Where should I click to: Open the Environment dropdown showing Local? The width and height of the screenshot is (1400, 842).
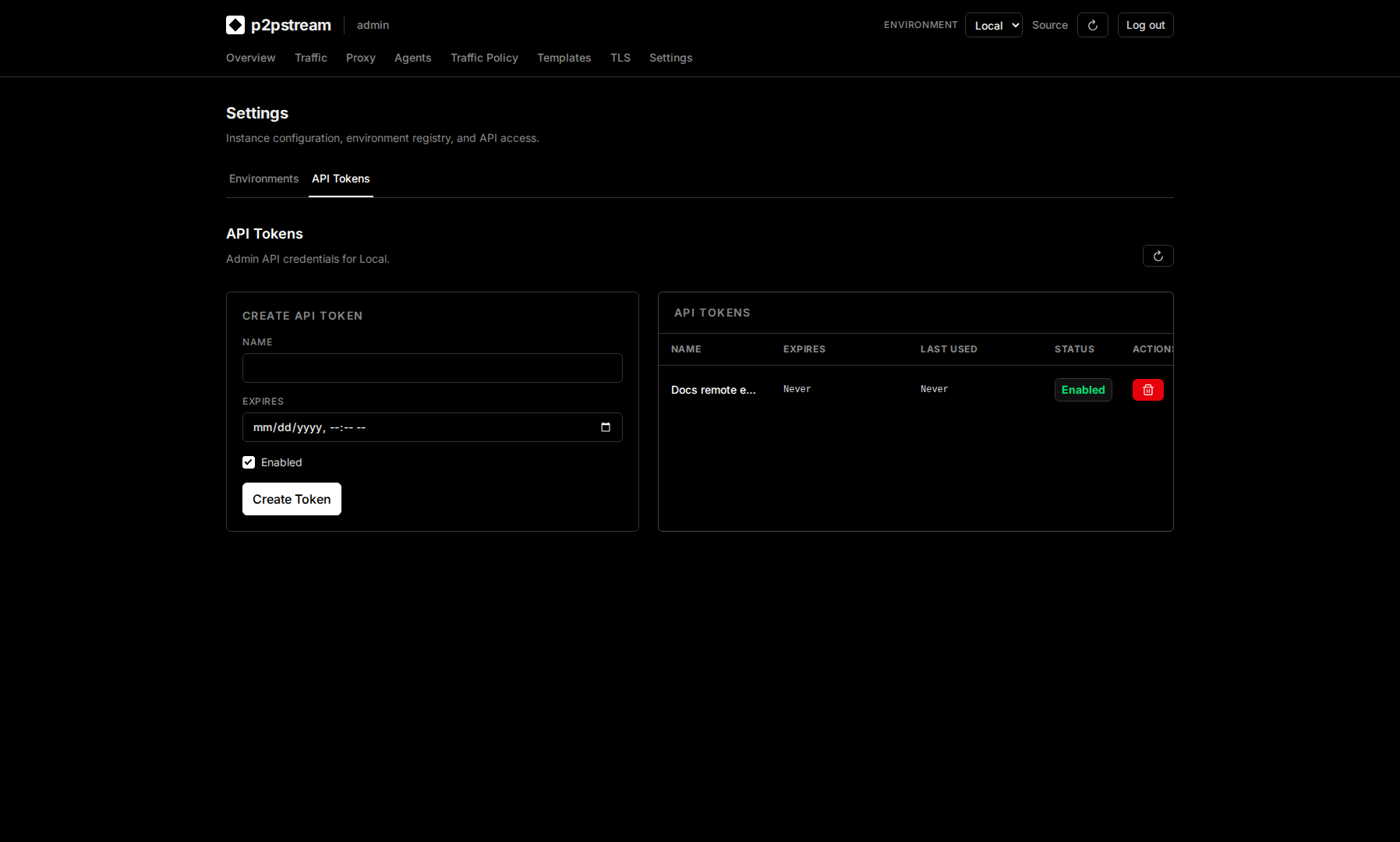click(994, 25)
